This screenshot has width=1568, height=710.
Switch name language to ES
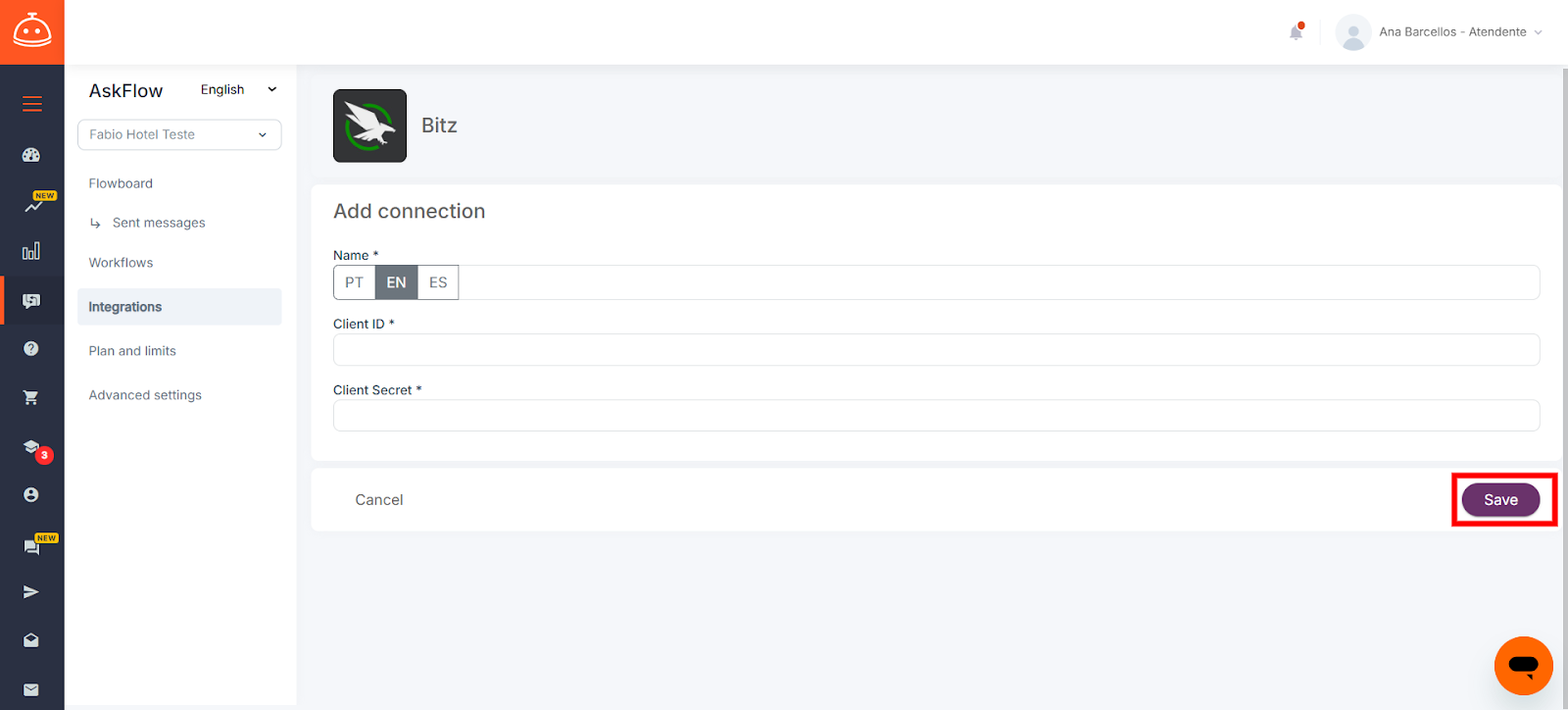point(438,282)
